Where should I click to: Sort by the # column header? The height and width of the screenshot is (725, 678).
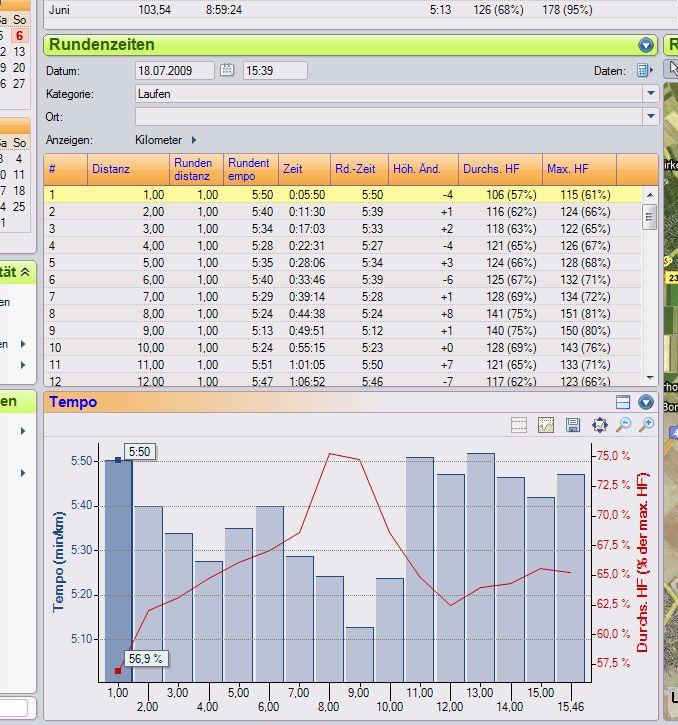[66, 169]
